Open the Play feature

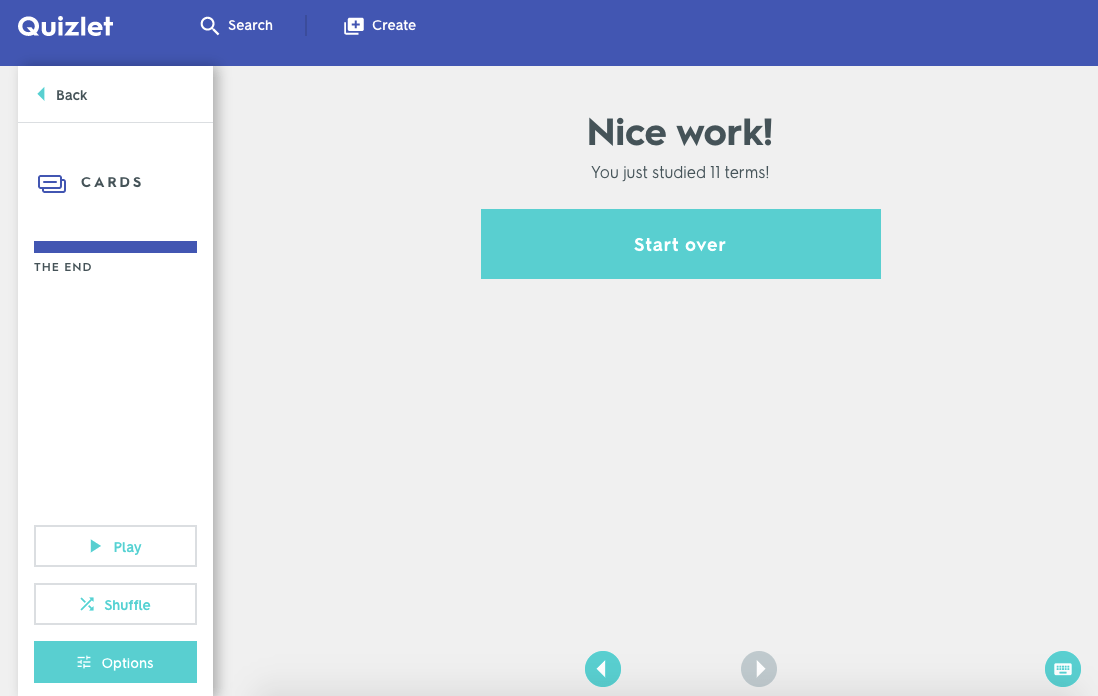point(115,546)
